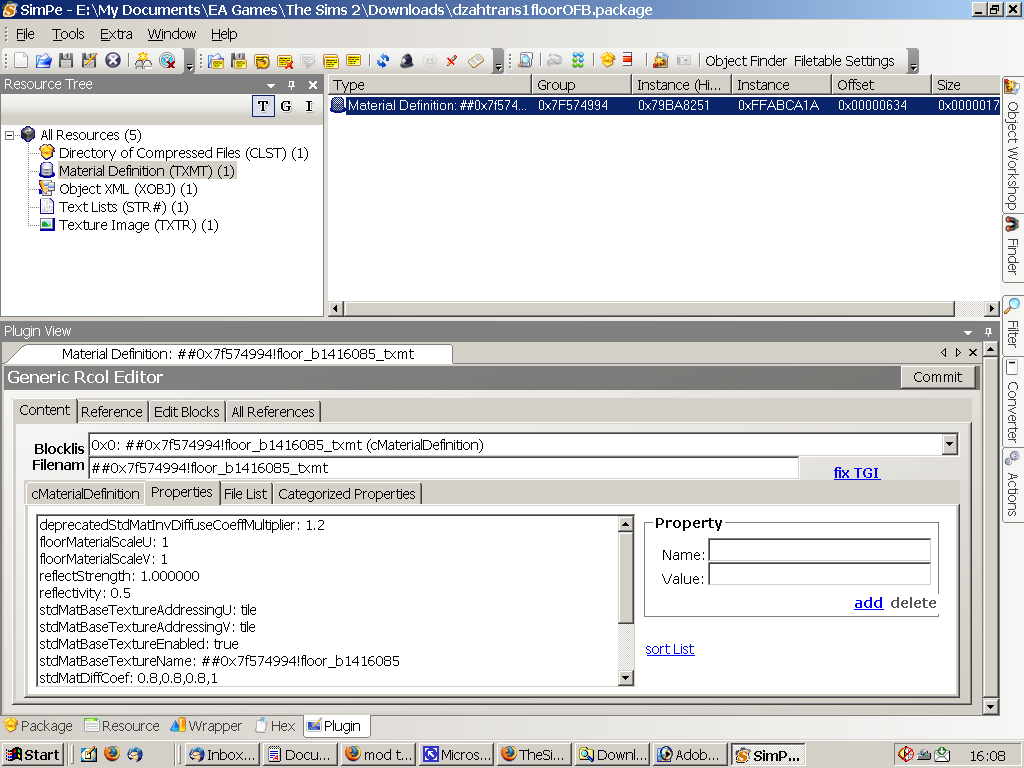Click the Save As floppy-with-pencil icon
This screenshot has height=768, width=1024.
click(89, 61)
